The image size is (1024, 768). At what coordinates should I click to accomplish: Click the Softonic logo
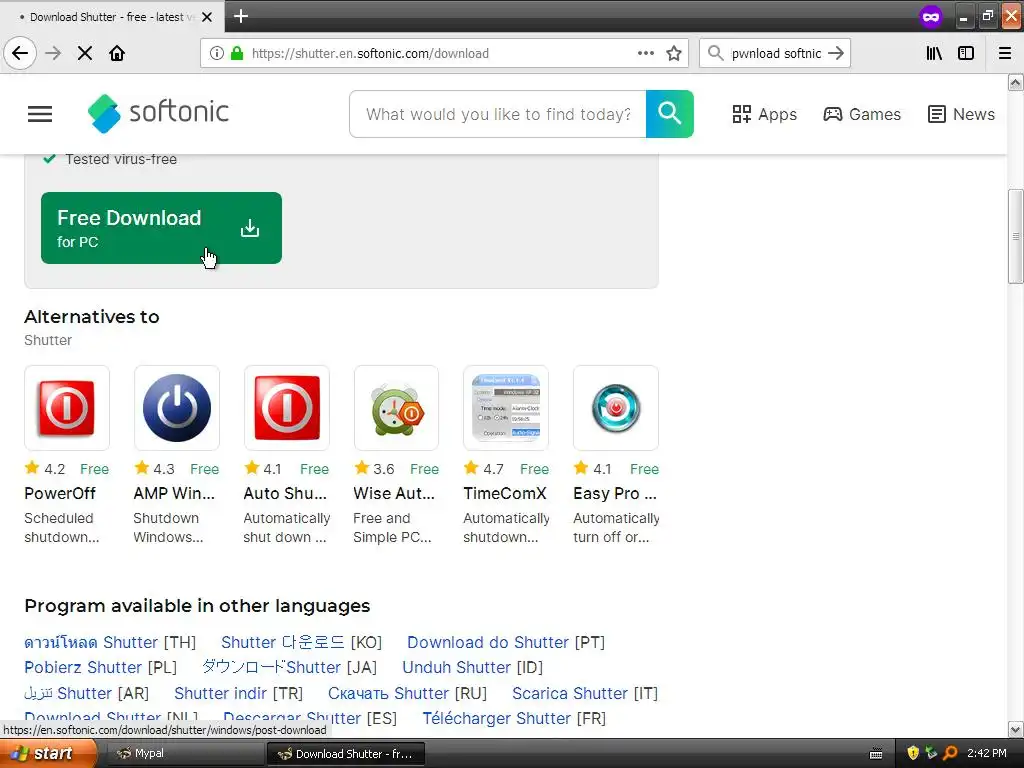click(158, 114)
